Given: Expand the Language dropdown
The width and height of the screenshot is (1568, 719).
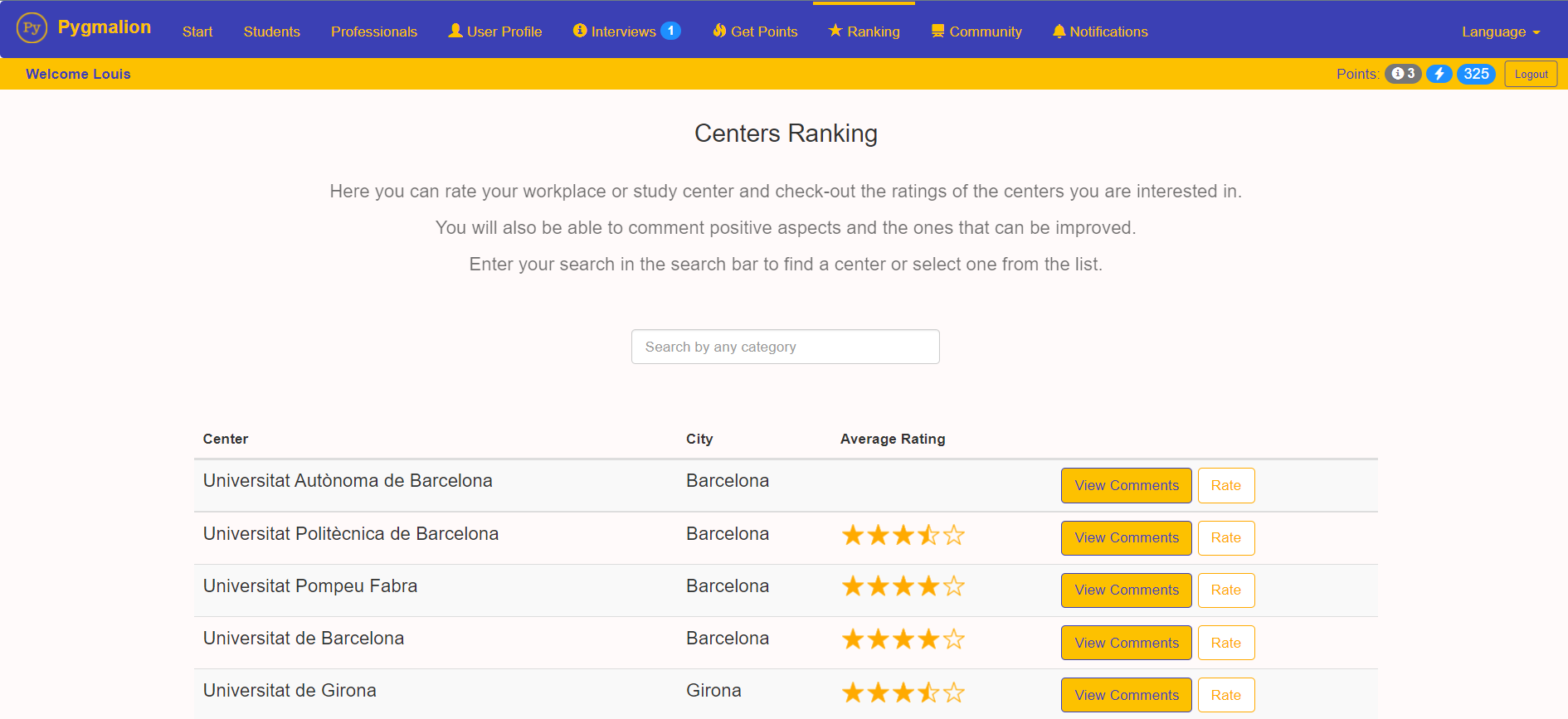Looking at the screenshot, I should pos(1500,32).
